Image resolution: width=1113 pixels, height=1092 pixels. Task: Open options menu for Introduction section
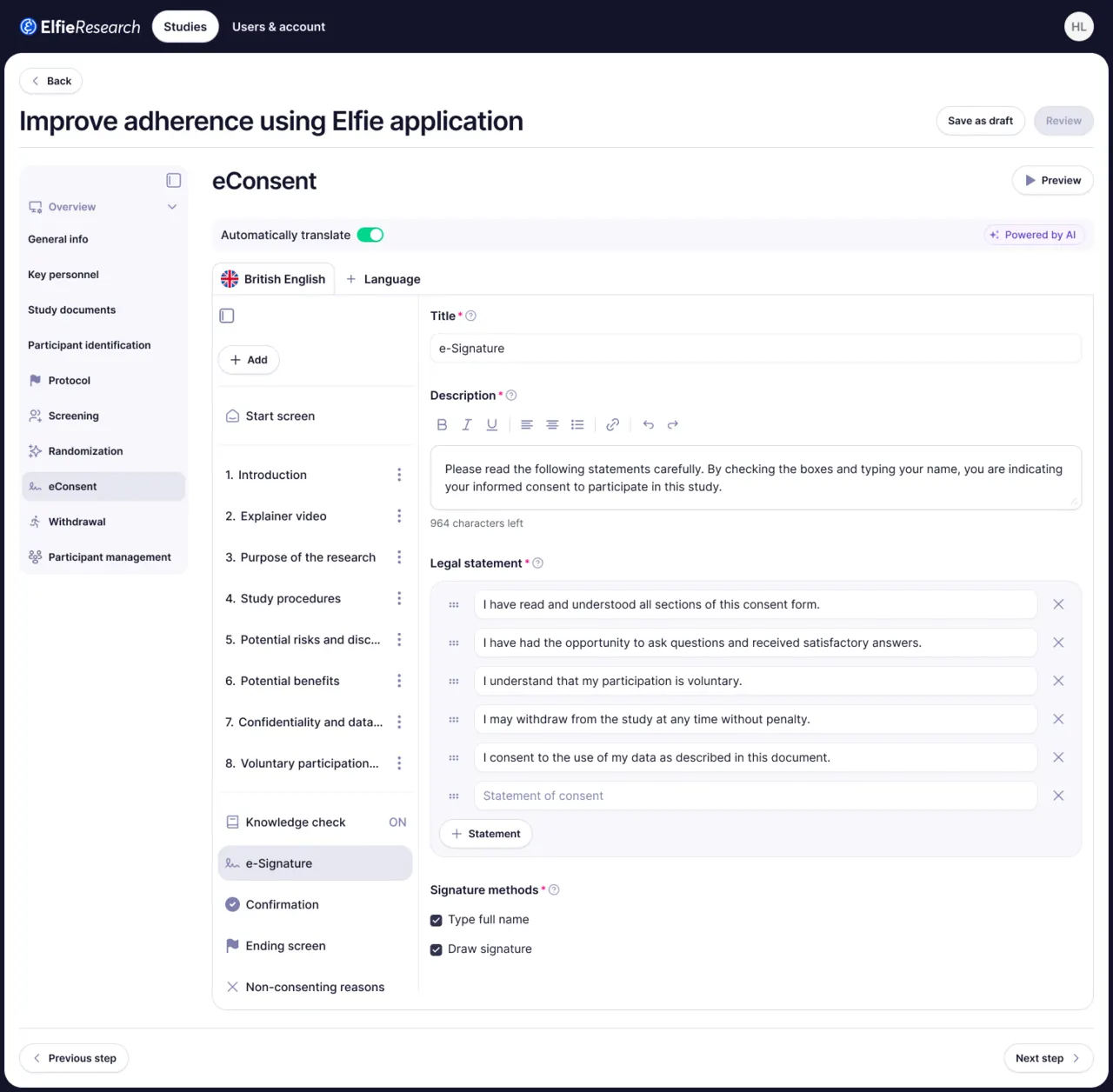coord(399,475)
